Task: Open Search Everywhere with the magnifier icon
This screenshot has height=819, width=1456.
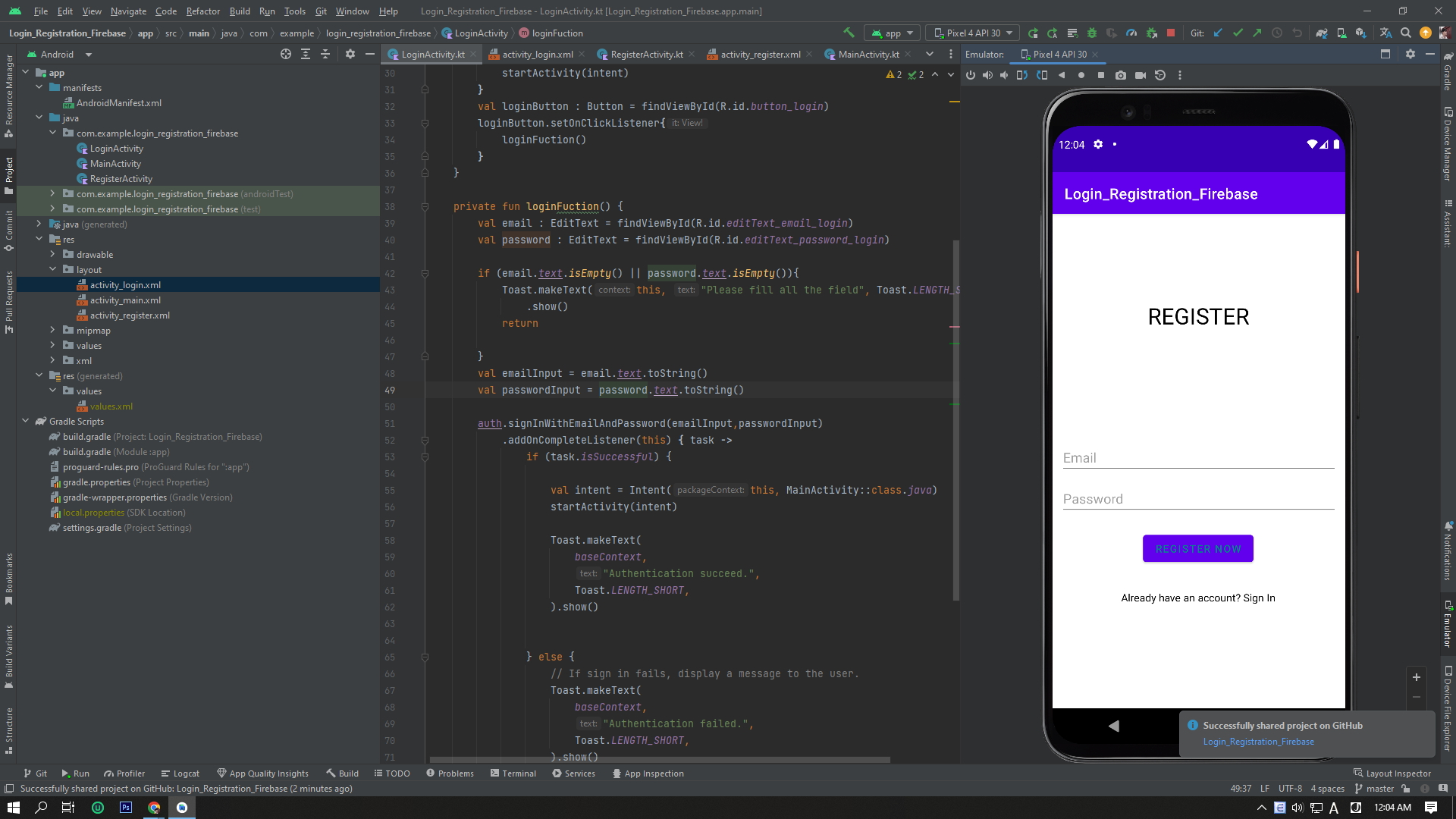Action: tap(1406, 33)
